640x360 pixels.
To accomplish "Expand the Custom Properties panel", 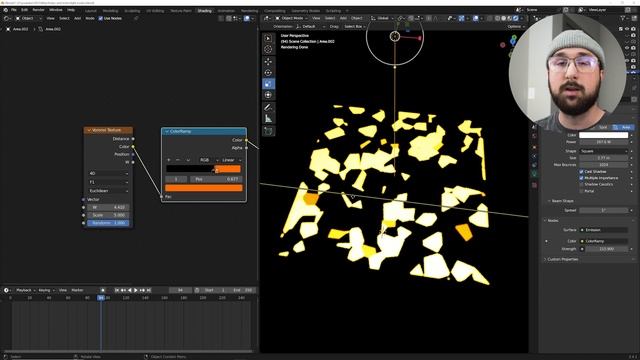I will (562, 259).
